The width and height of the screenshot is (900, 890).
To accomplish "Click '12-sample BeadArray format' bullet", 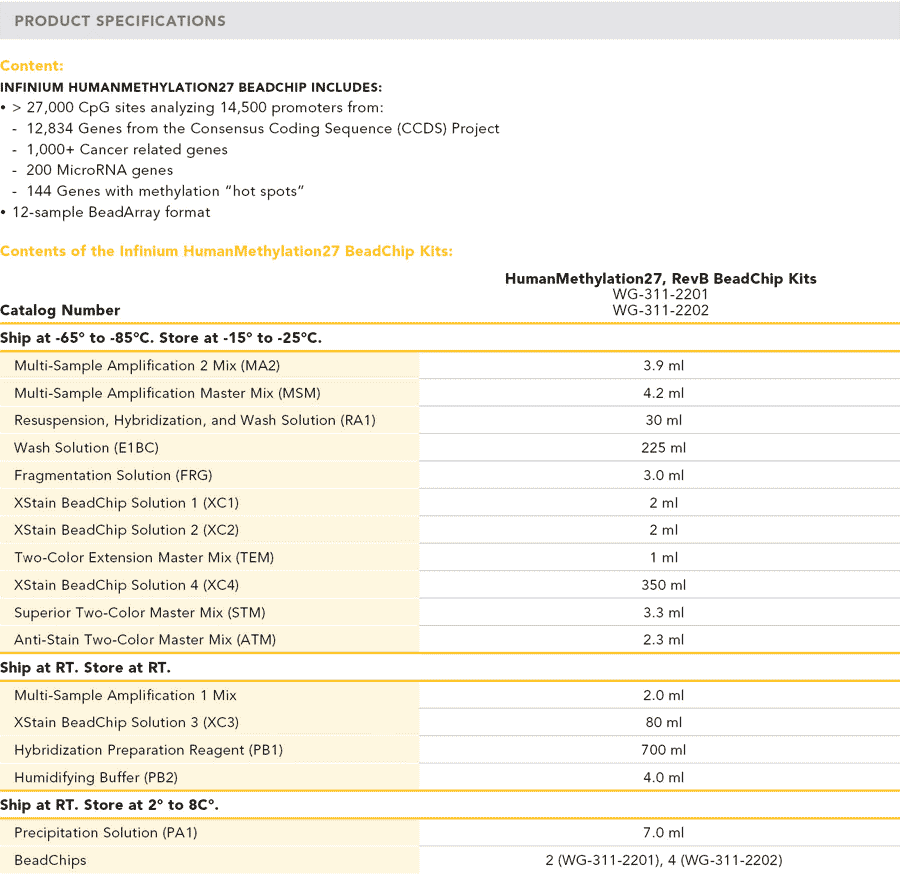I will (111, 212).
